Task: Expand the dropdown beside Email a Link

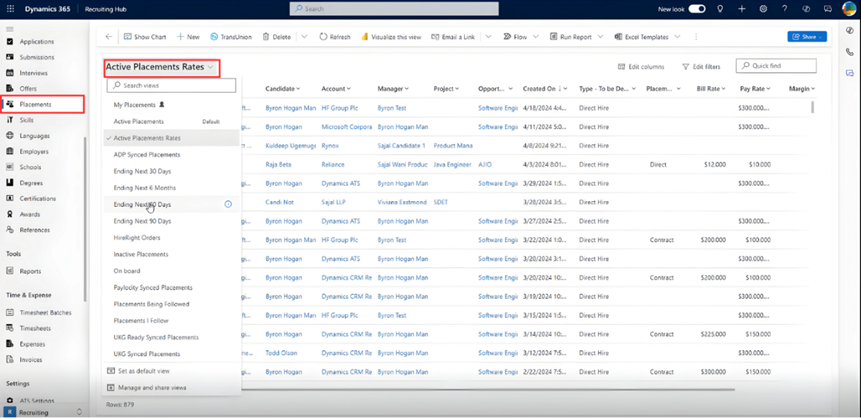Action: pyautogui.click(x=488, y=37)
